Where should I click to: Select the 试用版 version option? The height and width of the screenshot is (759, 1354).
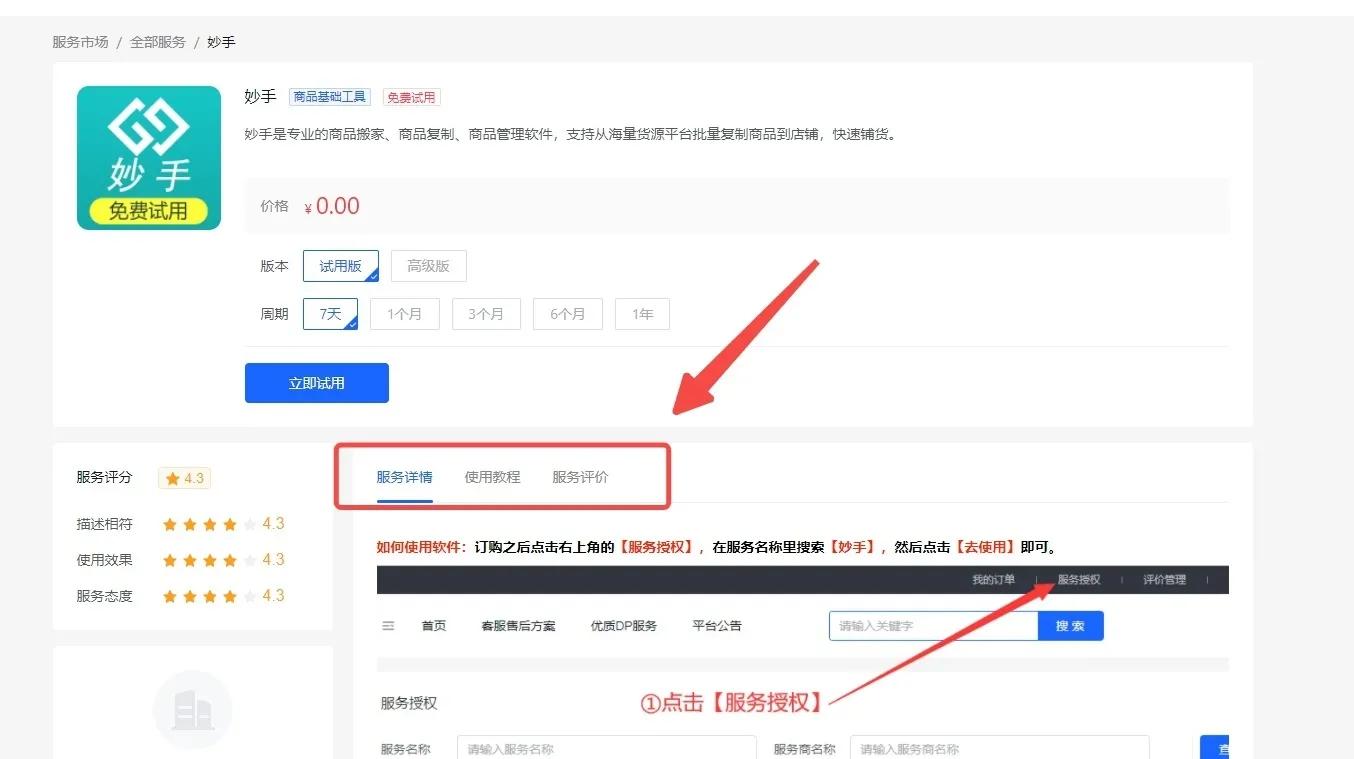[340, 265]
